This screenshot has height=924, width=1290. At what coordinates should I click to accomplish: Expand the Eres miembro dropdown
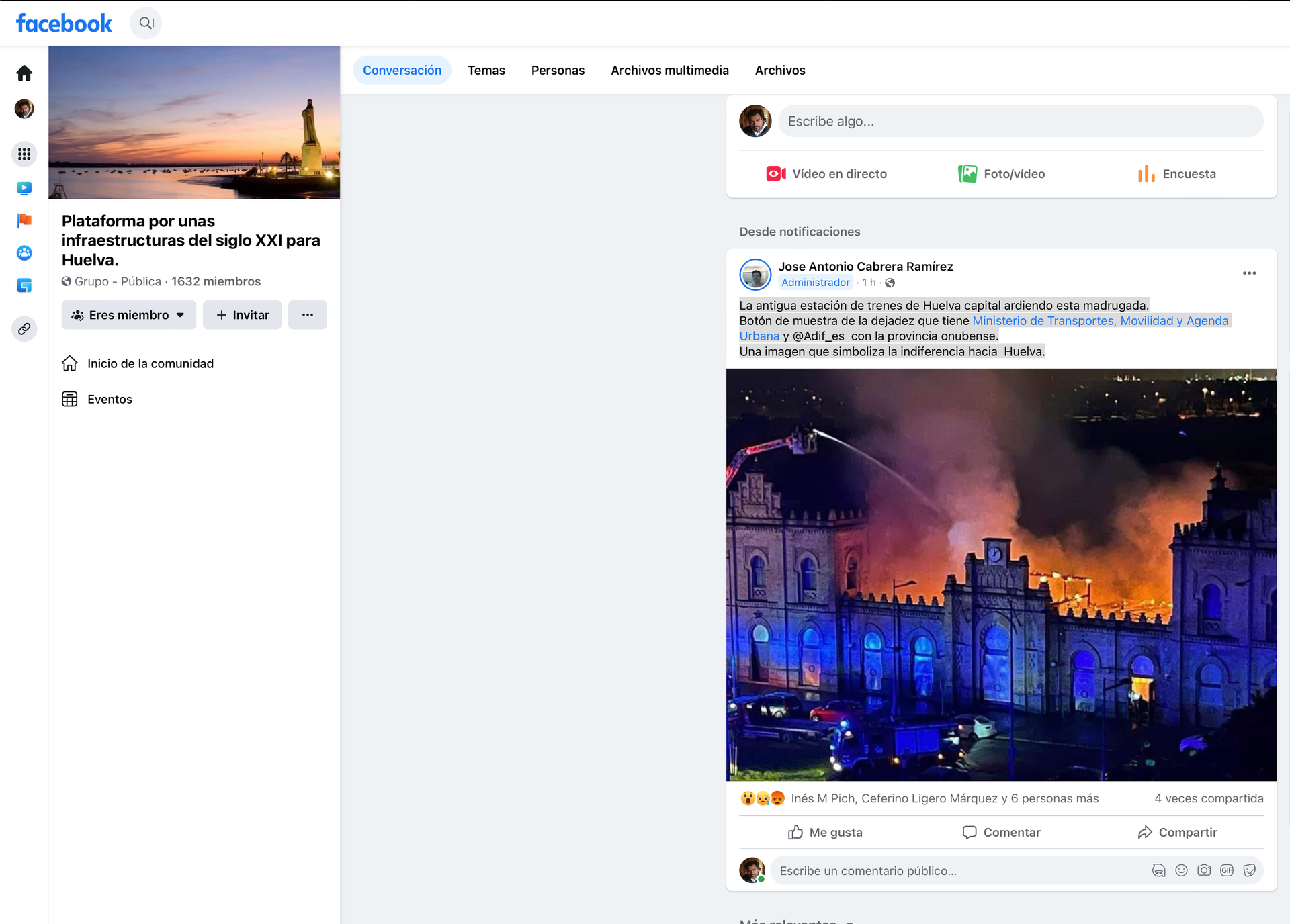point(129,315)
